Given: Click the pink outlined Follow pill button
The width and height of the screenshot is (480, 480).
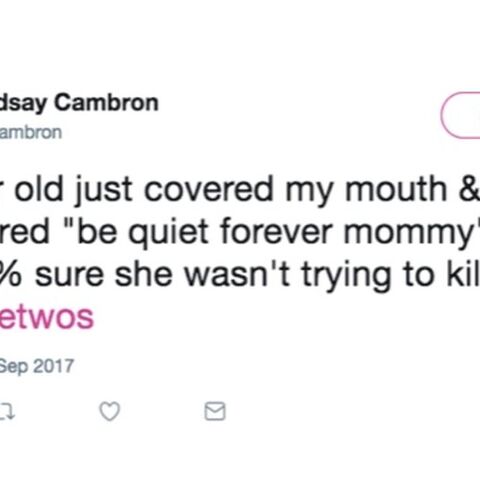Looking at the screenshot, I should point(460,115).
